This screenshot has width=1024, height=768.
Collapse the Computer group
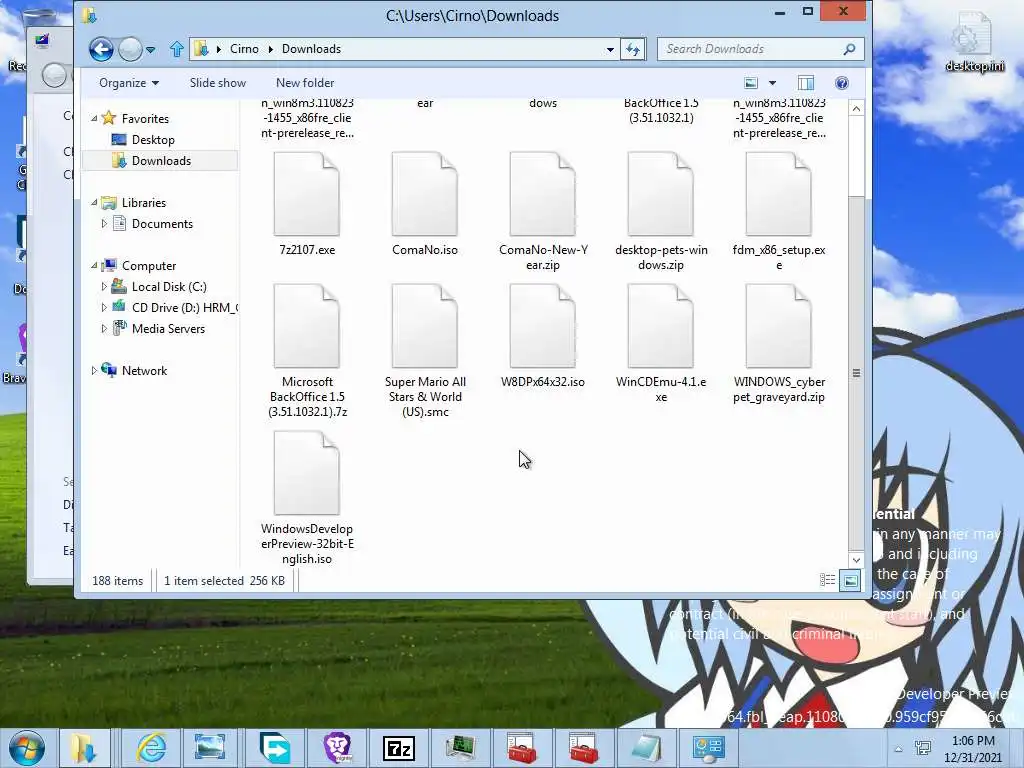point(94,265)
